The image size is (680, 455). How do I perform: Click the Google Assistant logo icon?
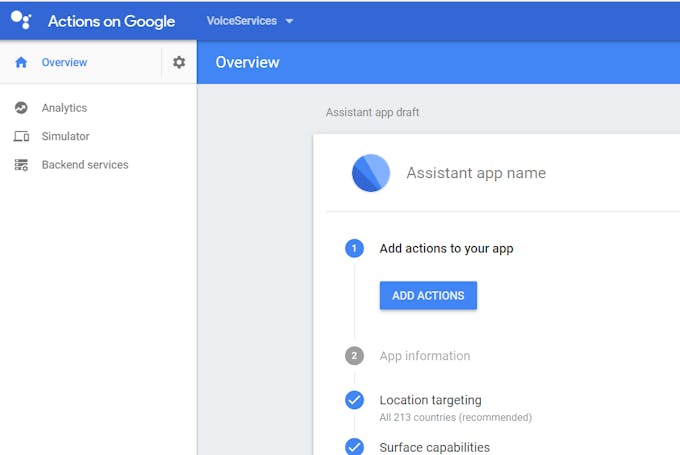(21, 20)
